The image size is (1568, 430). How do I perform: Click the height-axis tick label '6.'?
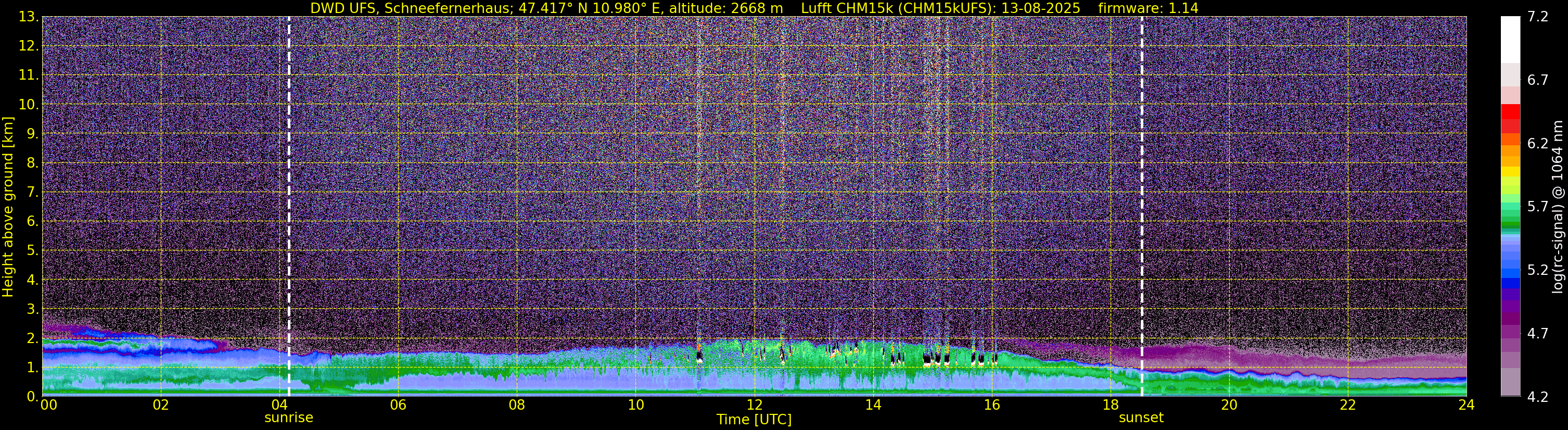[33, 221]
